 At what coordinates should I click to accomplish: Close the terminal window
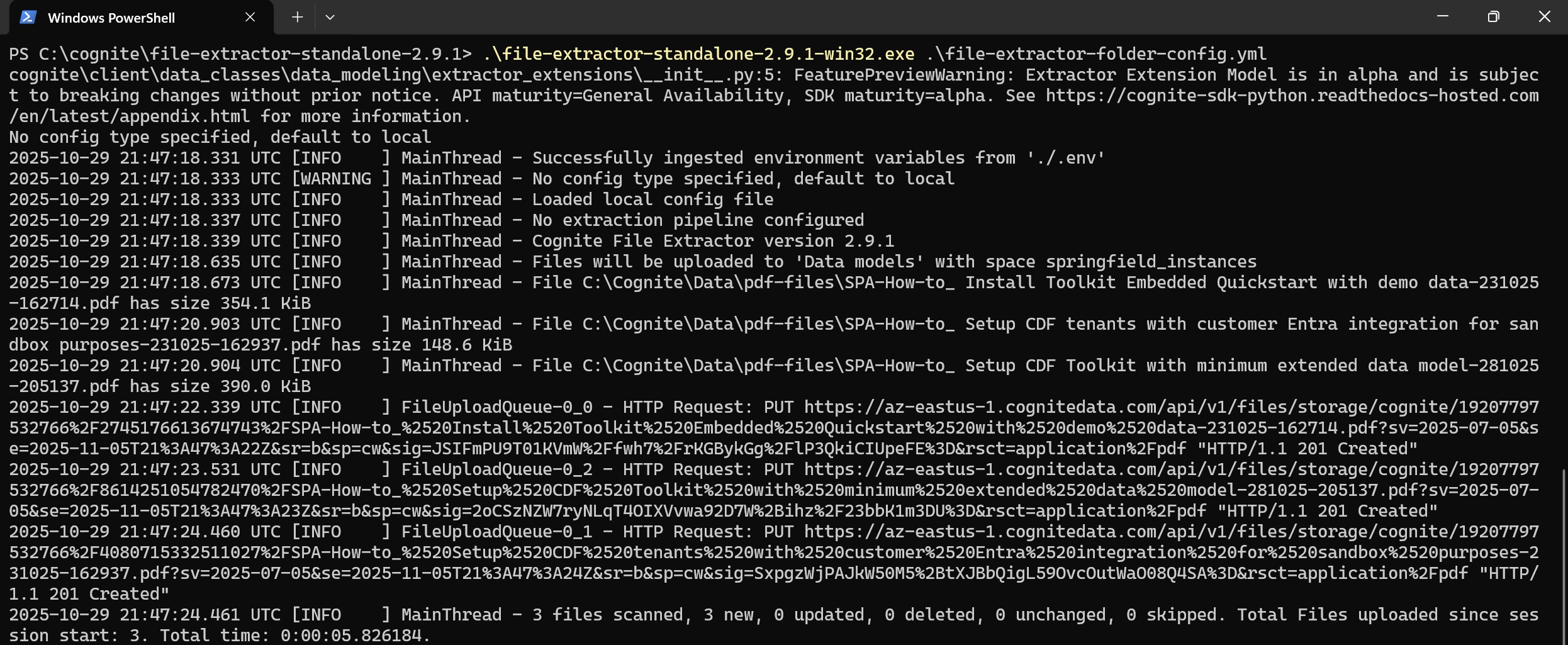point(1544,16)
